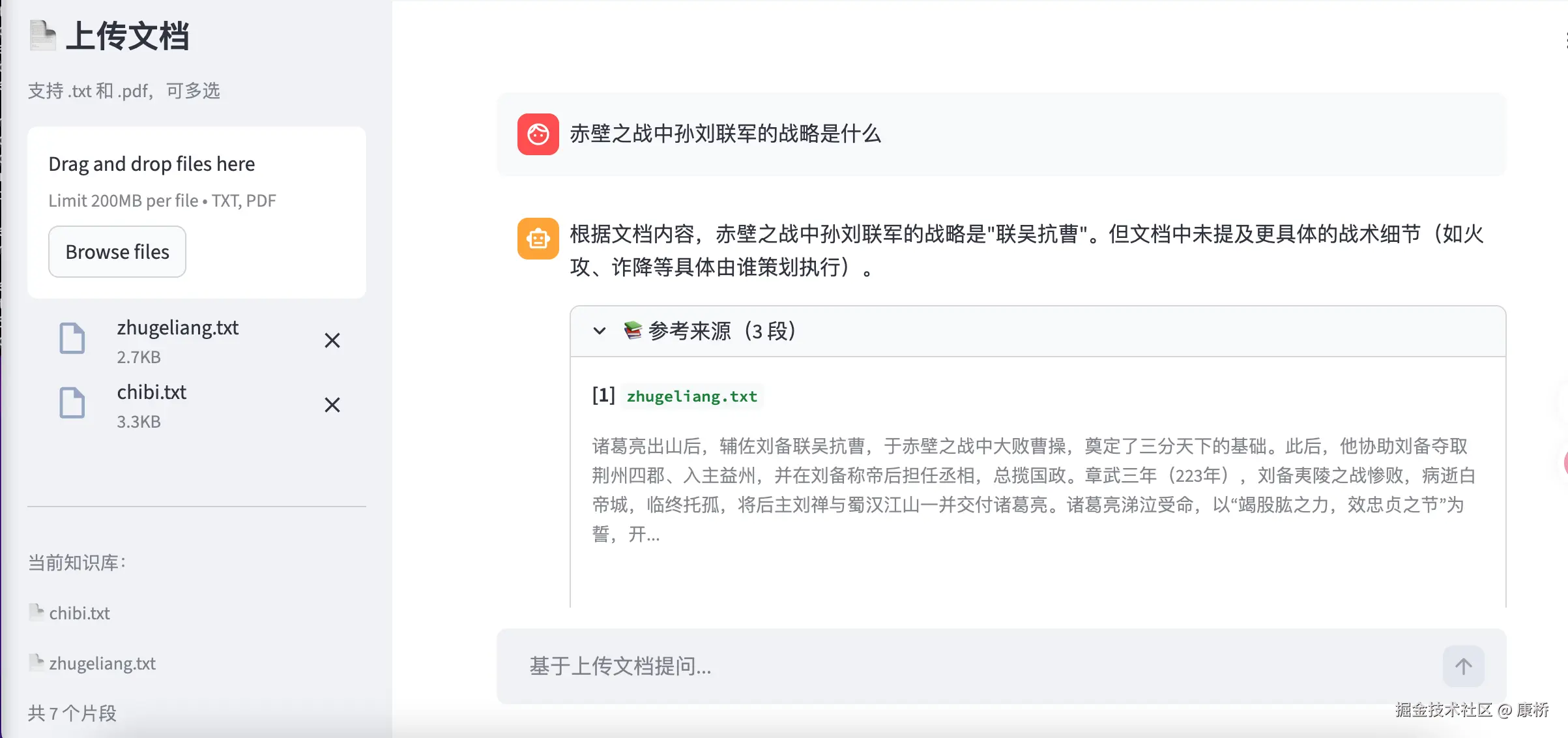Select zhugeliang.txt in 当前知识库 list
Screen dimensions: 1568x738
pyautogui.click(x=102, y=664)
